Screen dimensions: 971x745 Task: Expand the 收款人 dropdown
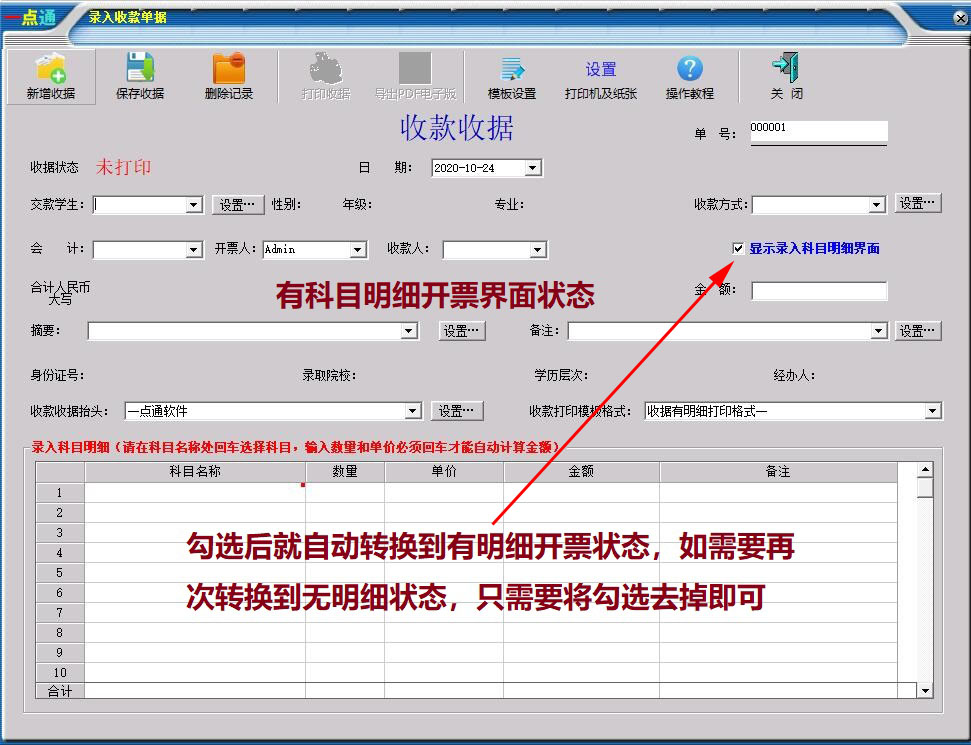(537, 250)
